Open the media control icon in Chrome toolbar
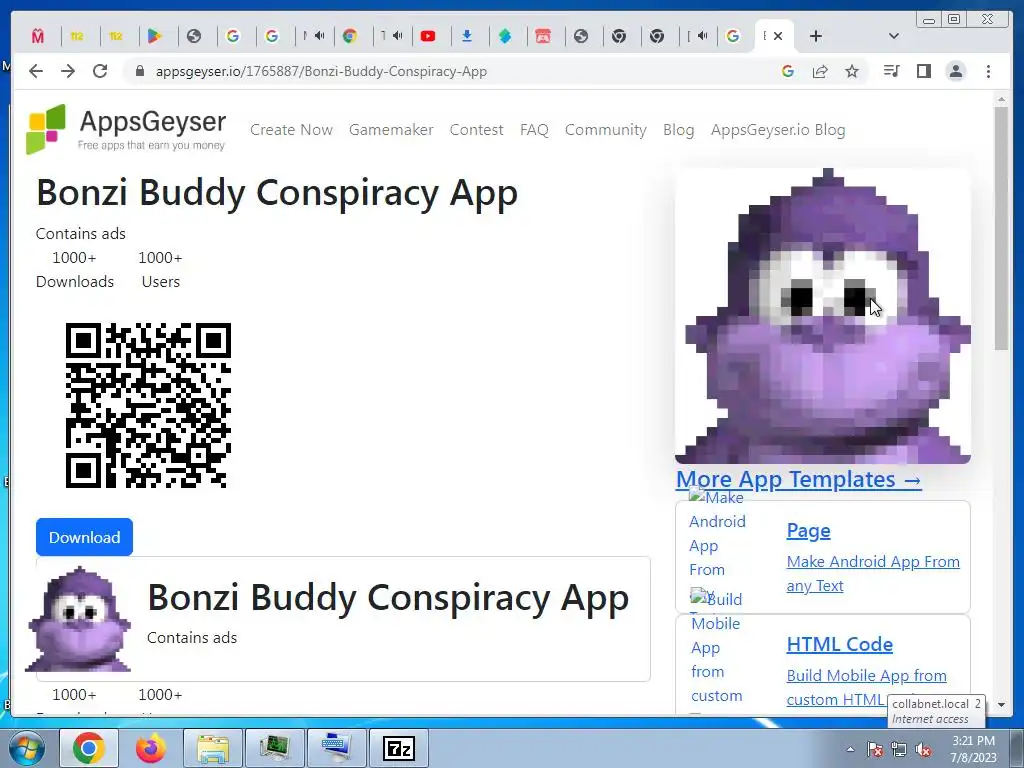The width and height of the screenshot is (1024, 768). [891, 71]
